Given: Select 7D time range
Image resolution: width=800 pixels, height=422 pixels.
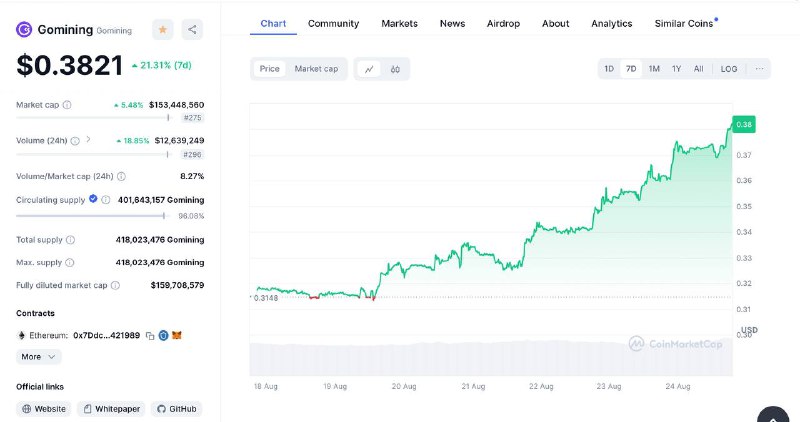Looking at the screenshot, I should tap(631, 69).
